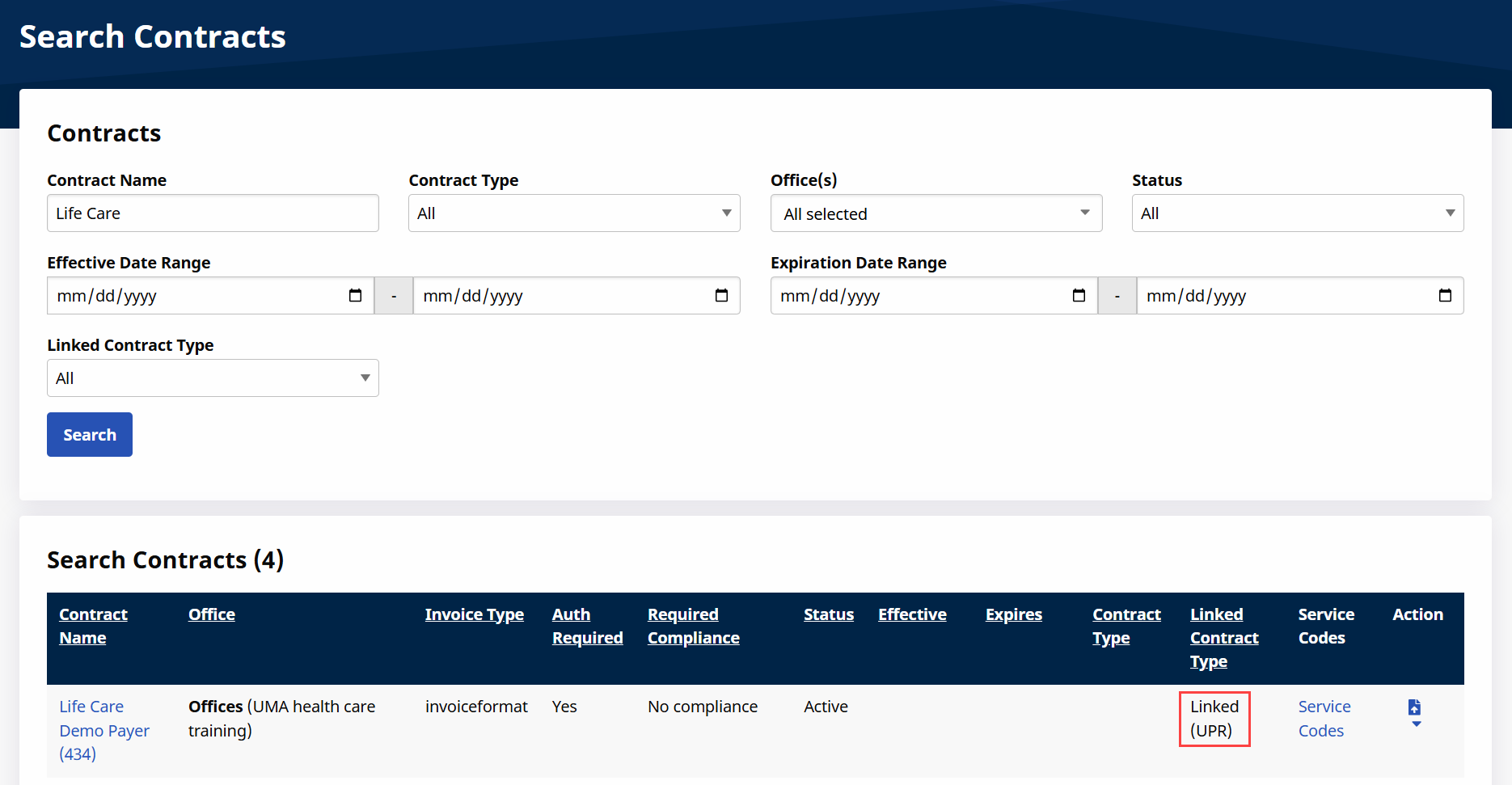Expand the Status dropdown
The image size is (1512, 785).
tap(1297, 213)
